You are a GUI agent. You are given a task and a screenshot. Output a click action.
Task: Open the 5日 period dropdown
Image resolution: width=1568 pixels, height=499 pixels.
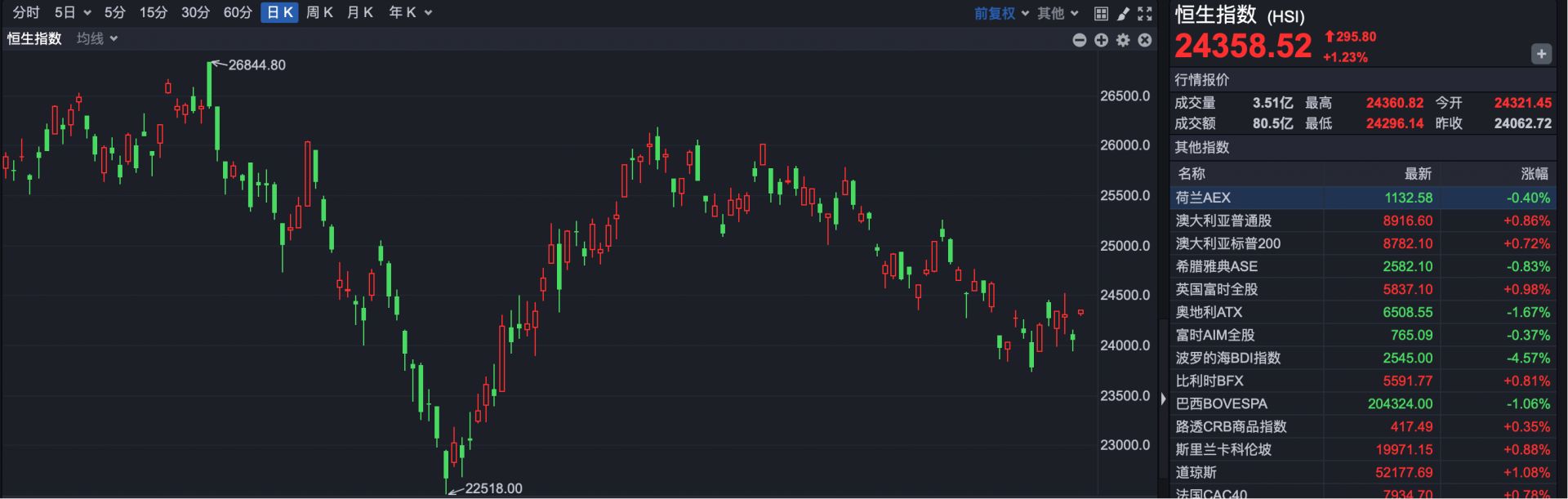[73, 12]
